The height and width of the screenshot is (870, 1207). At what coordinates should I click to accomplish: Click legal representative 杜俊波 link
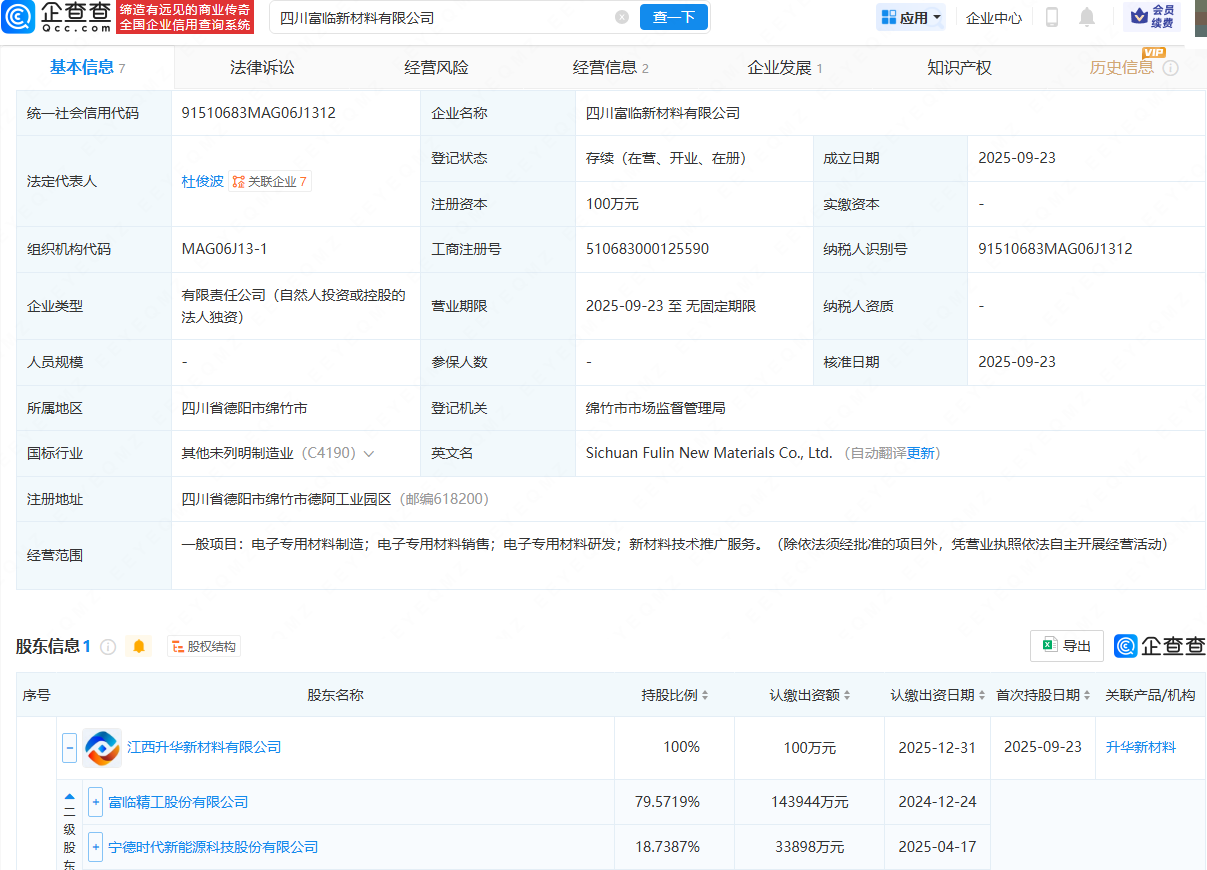click(202, 182)
